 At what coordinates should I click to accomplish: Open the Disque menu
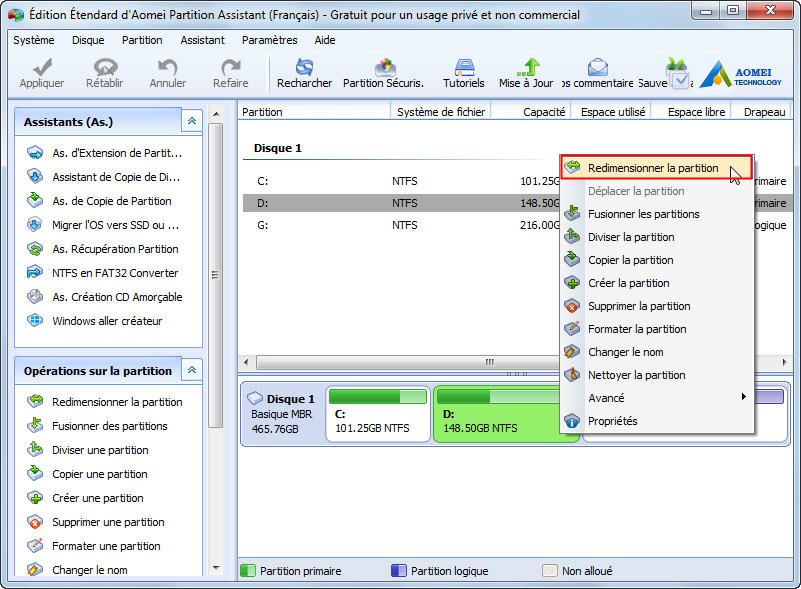point(88,40)
